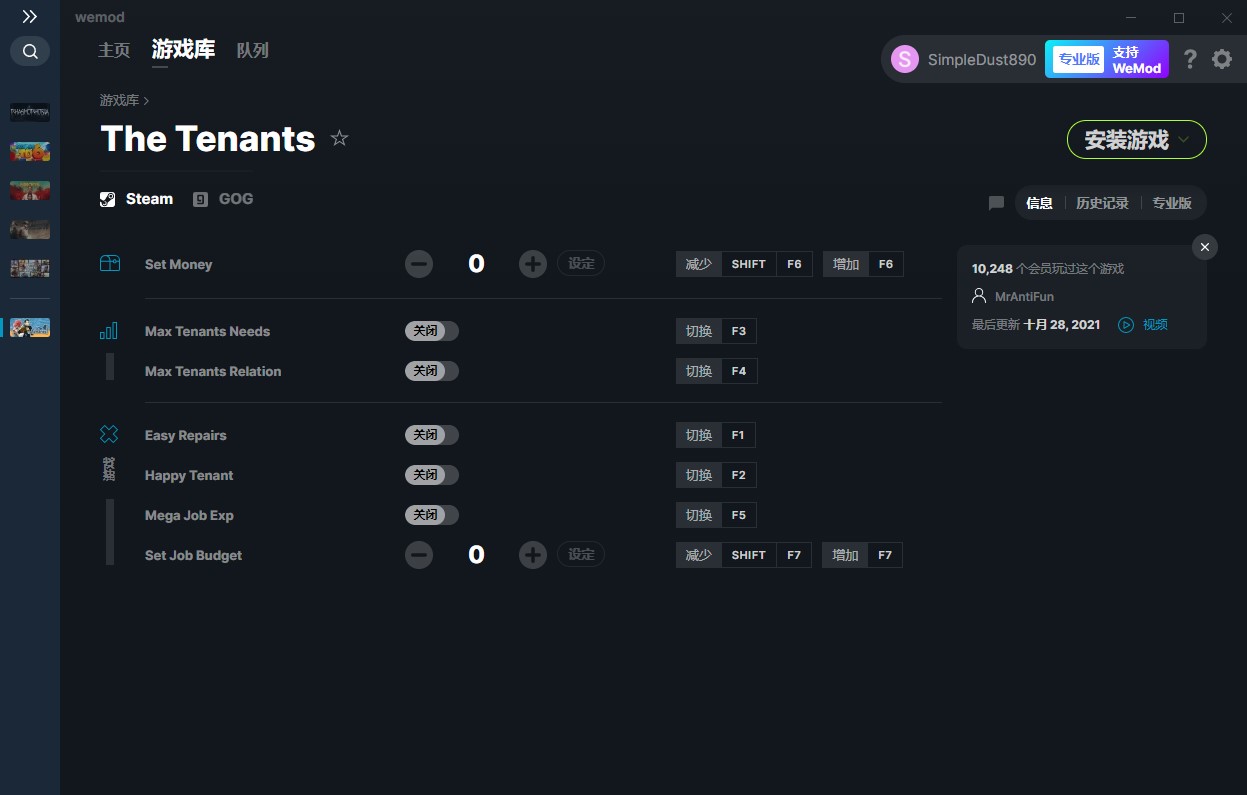Click the F5 hotkey for Mega Job Exp
The height and width of the screenshot is (795, 1247).
738,515
